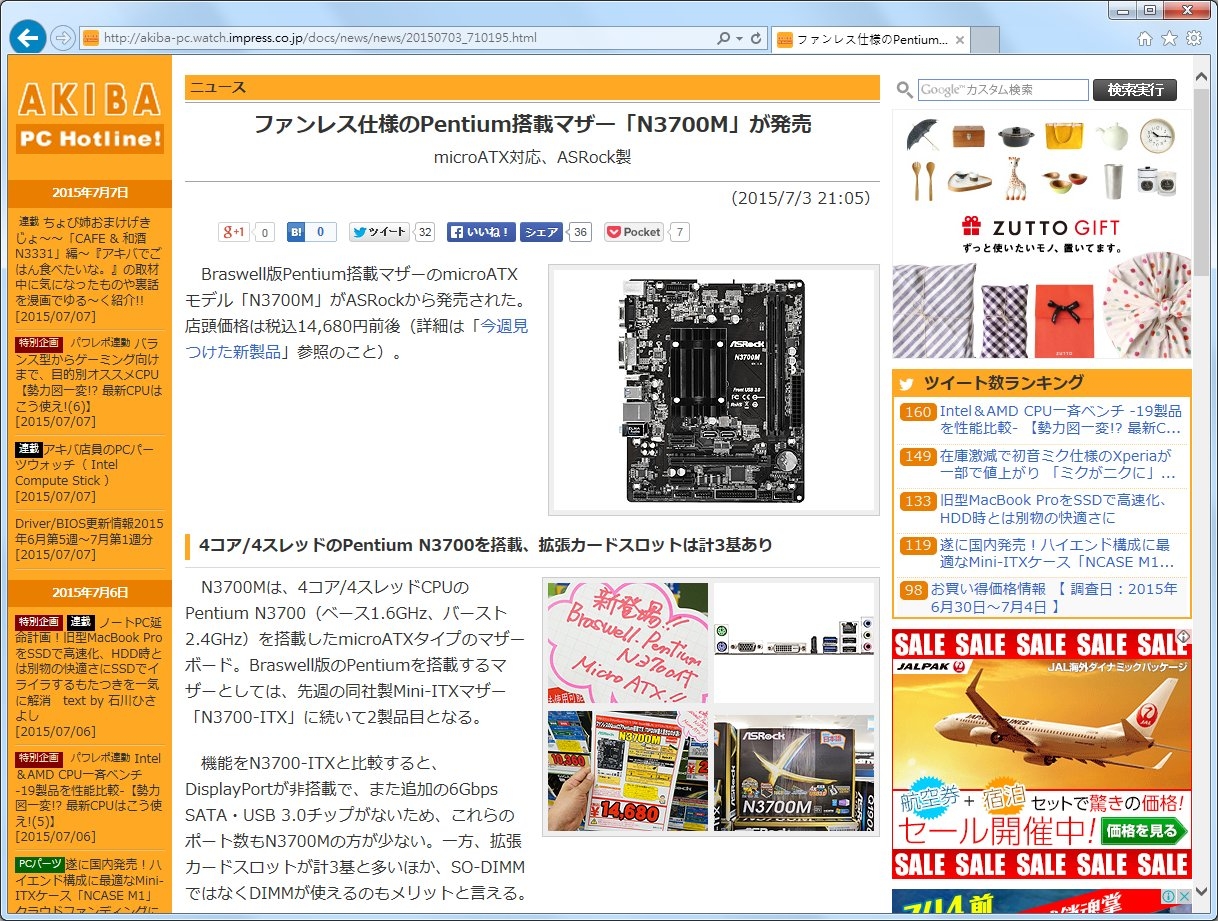
Task: Click the Google +1 button
Action: [234, 232]
